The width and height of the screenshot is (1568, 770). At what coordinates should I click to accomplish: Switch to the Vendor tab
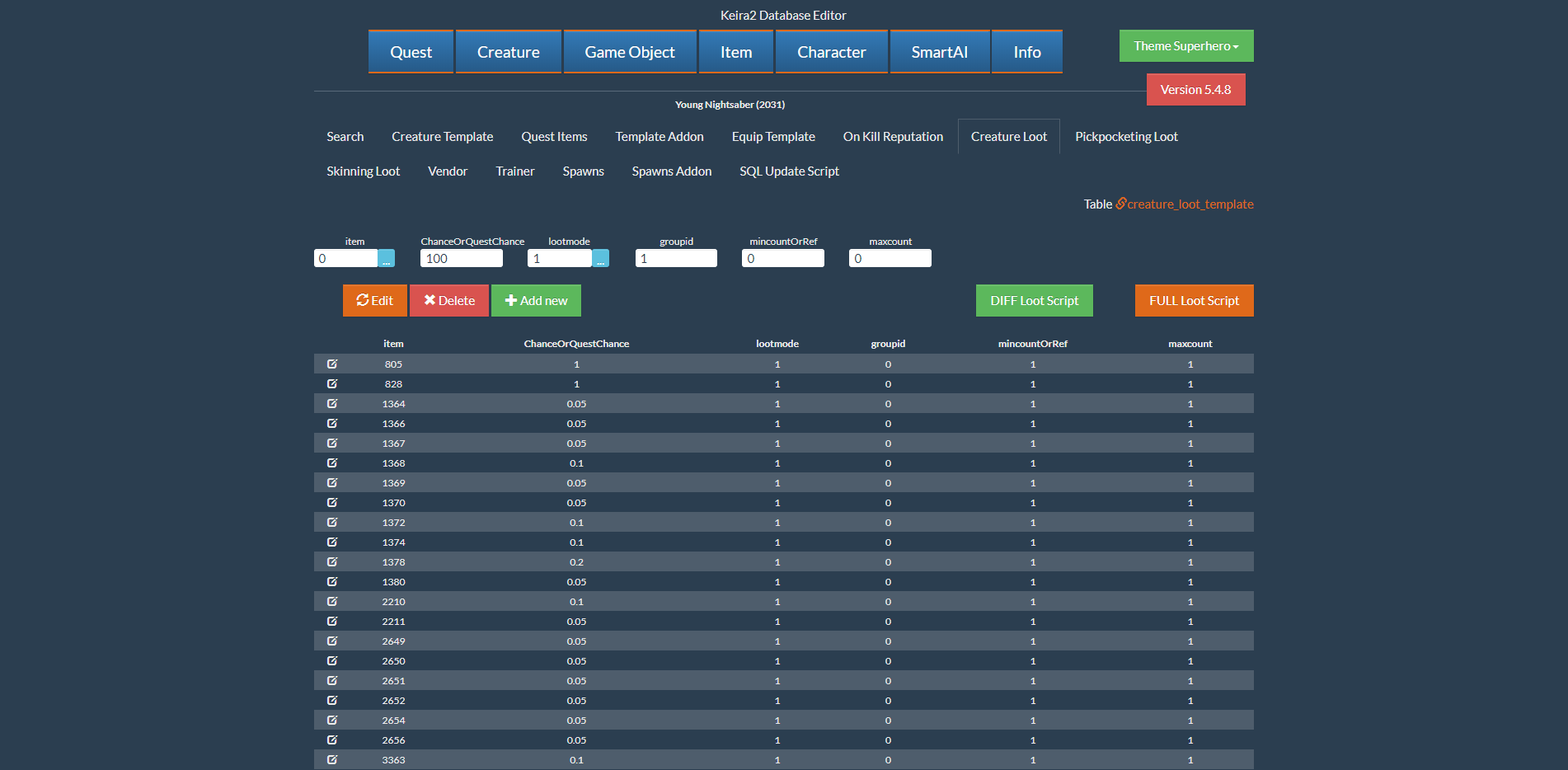pyautogui.click(x=448, y=171)
